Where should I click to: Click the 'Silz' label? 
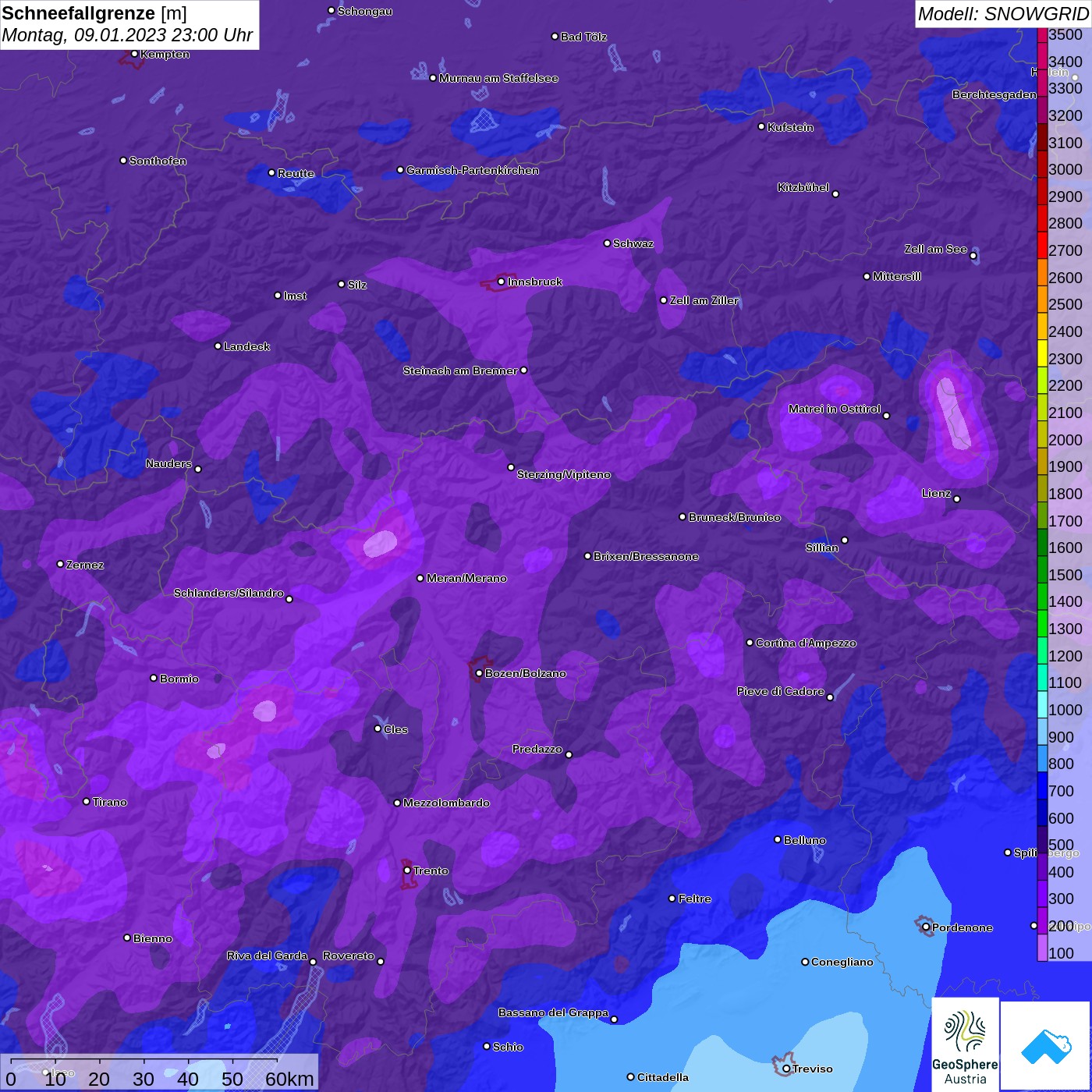pos(356,285)
